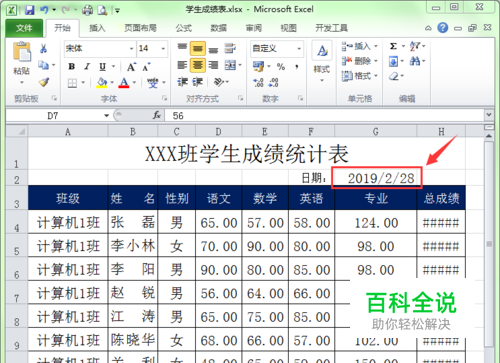Click Delete (删除) cells button

click(x=360, y=61)
